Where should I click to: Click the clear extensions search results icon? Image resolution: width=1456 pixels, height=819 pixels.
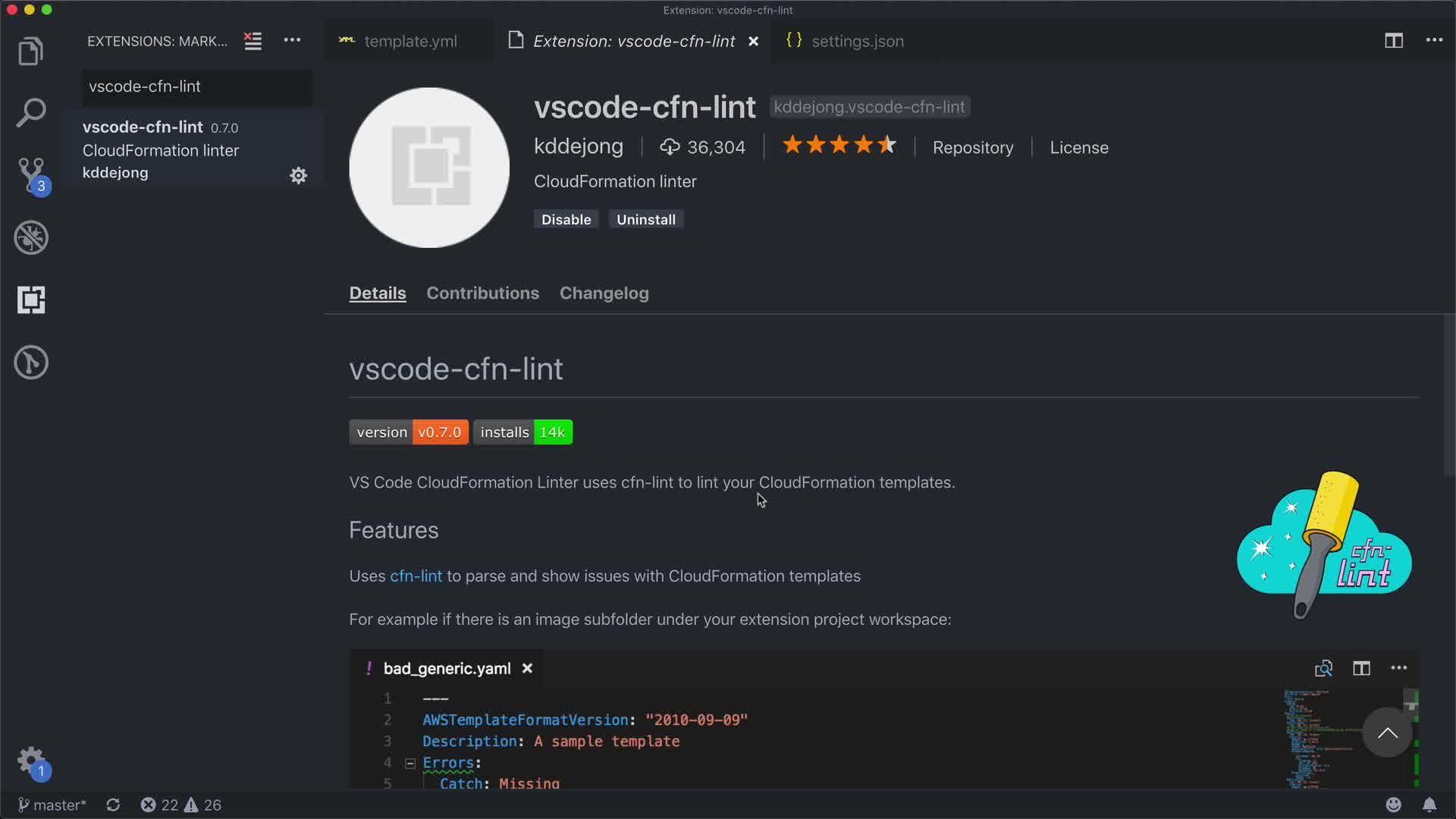tap(253, 41)
